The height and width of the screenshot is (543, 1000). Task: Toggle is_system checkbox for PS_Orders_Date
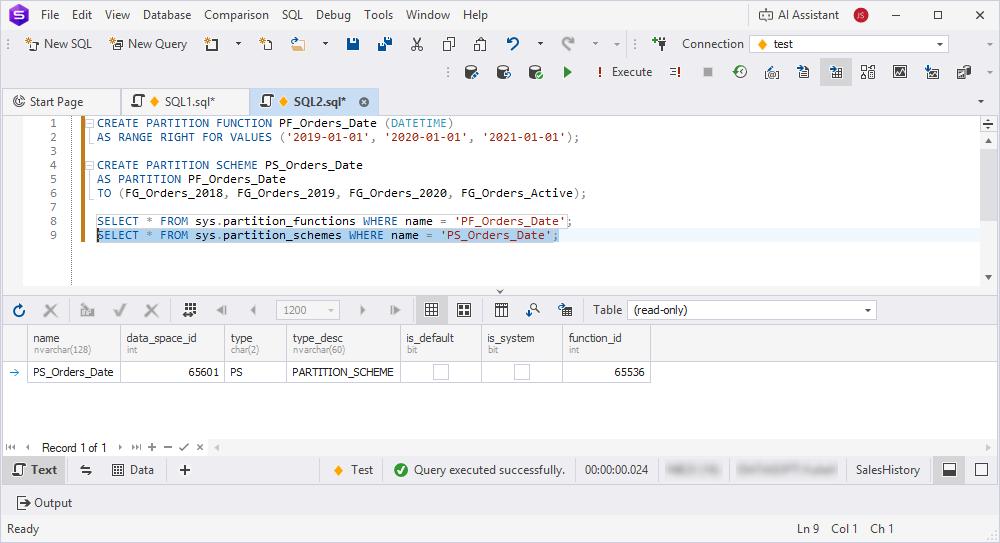tap(522, 372)
